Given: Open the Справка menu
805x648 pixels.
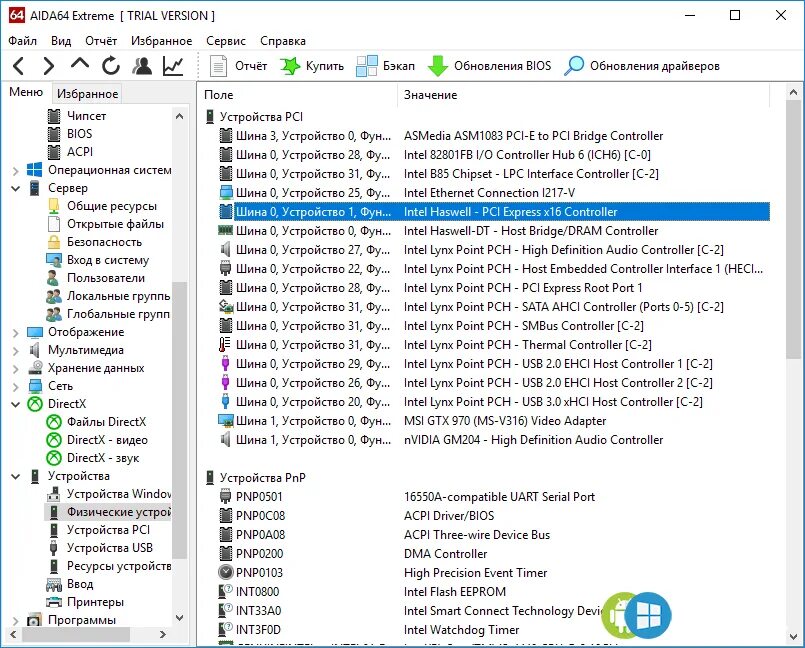Looking at the screenshot, I should point(283,41).
